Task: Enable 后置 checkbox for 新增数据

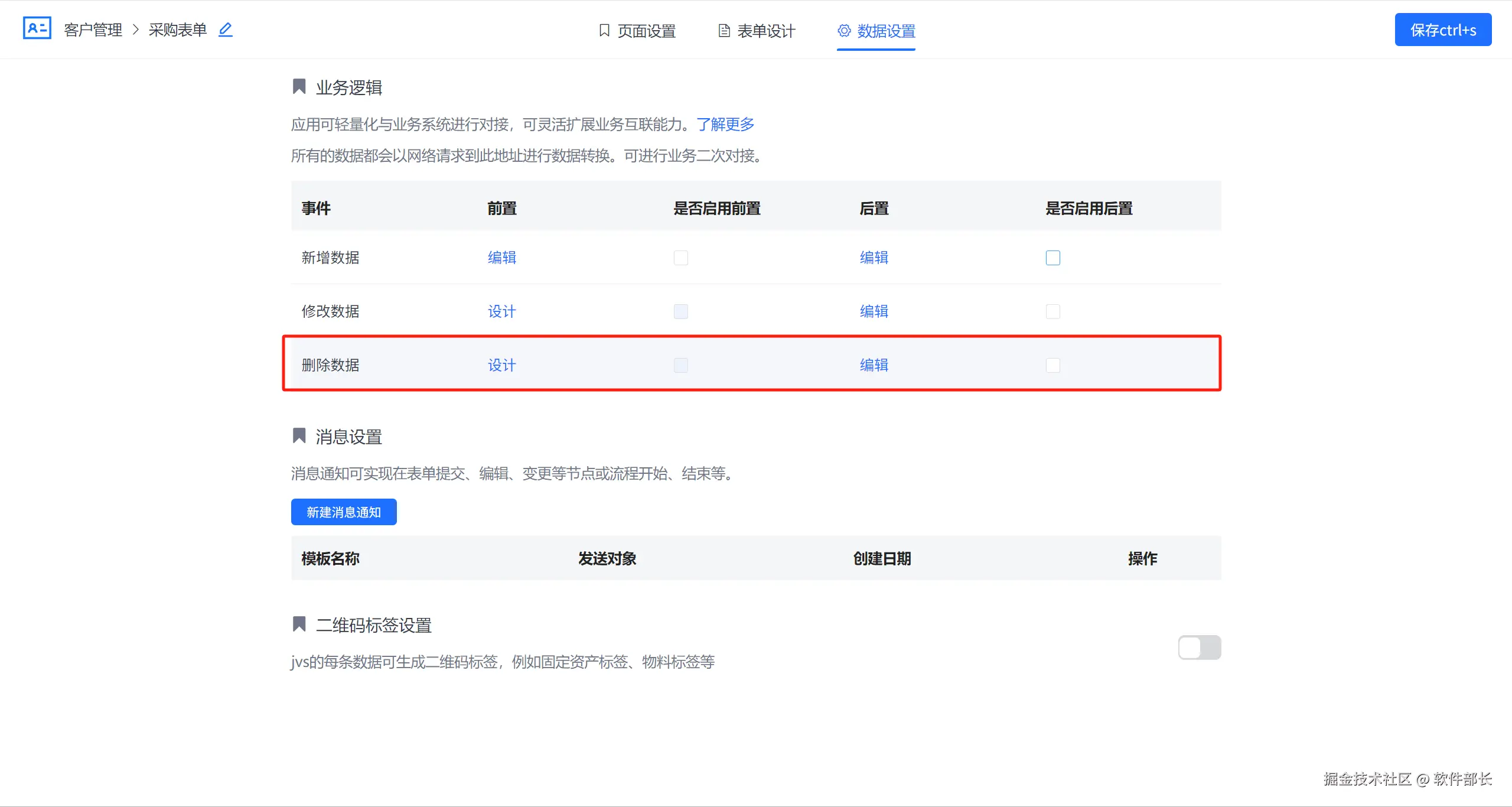Action: [x=1052, y=258]
